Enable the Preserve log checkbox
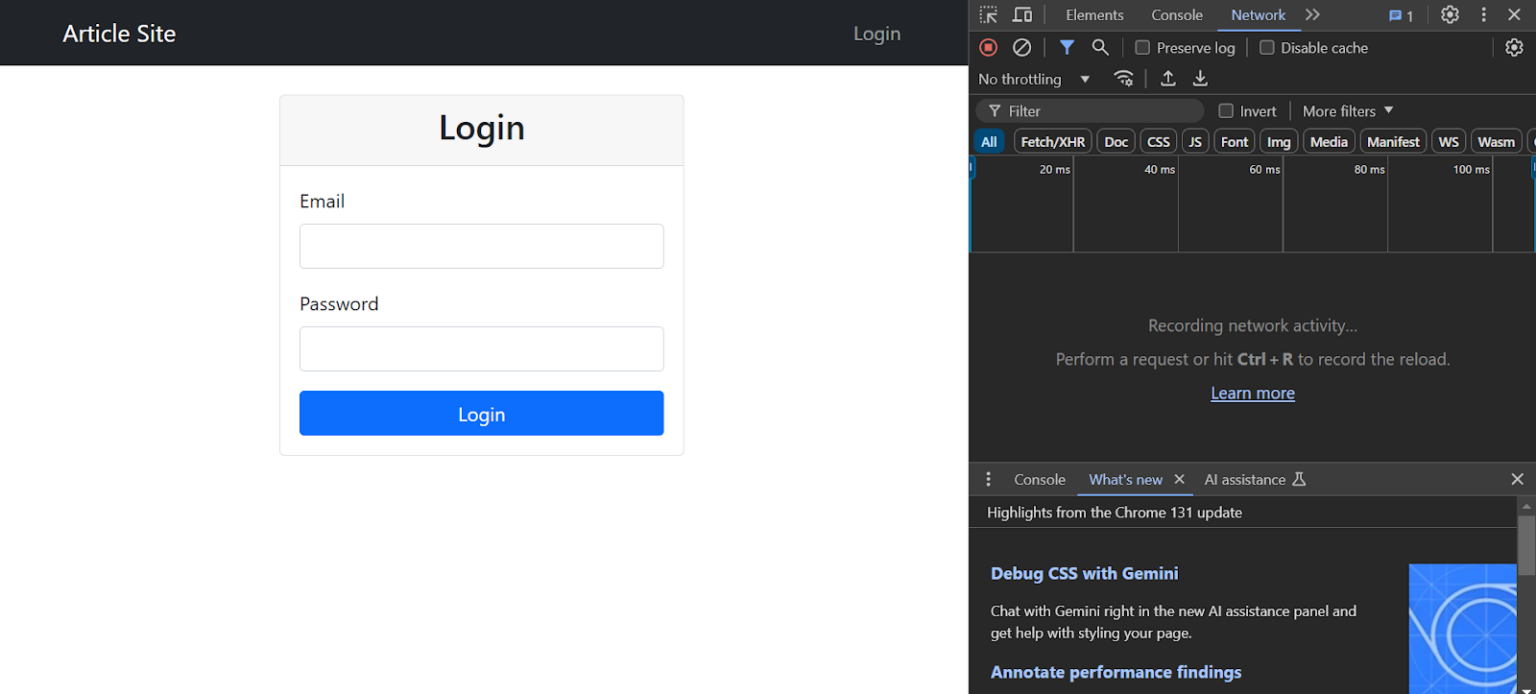 click(1142, 47)
